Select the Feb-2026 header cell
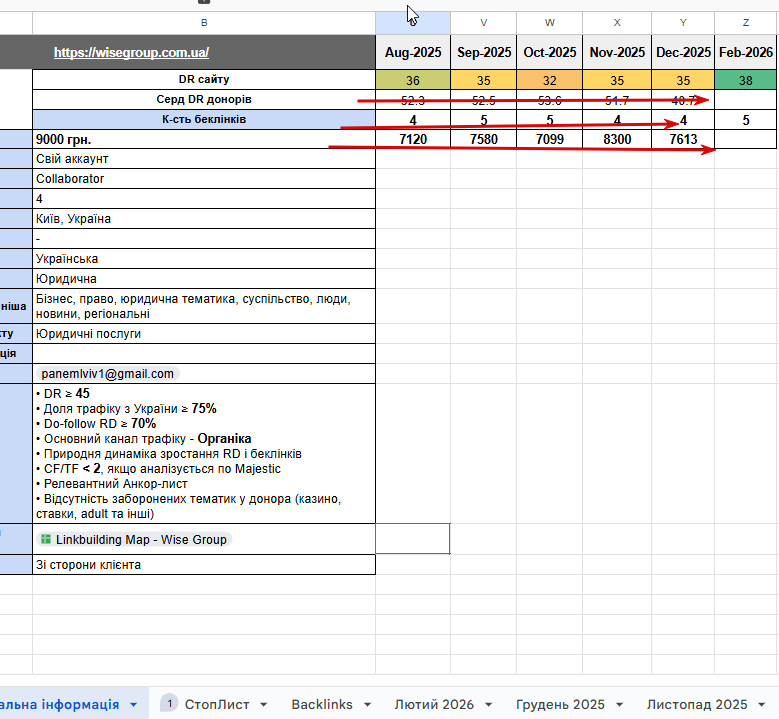 [x=746, y=52]
